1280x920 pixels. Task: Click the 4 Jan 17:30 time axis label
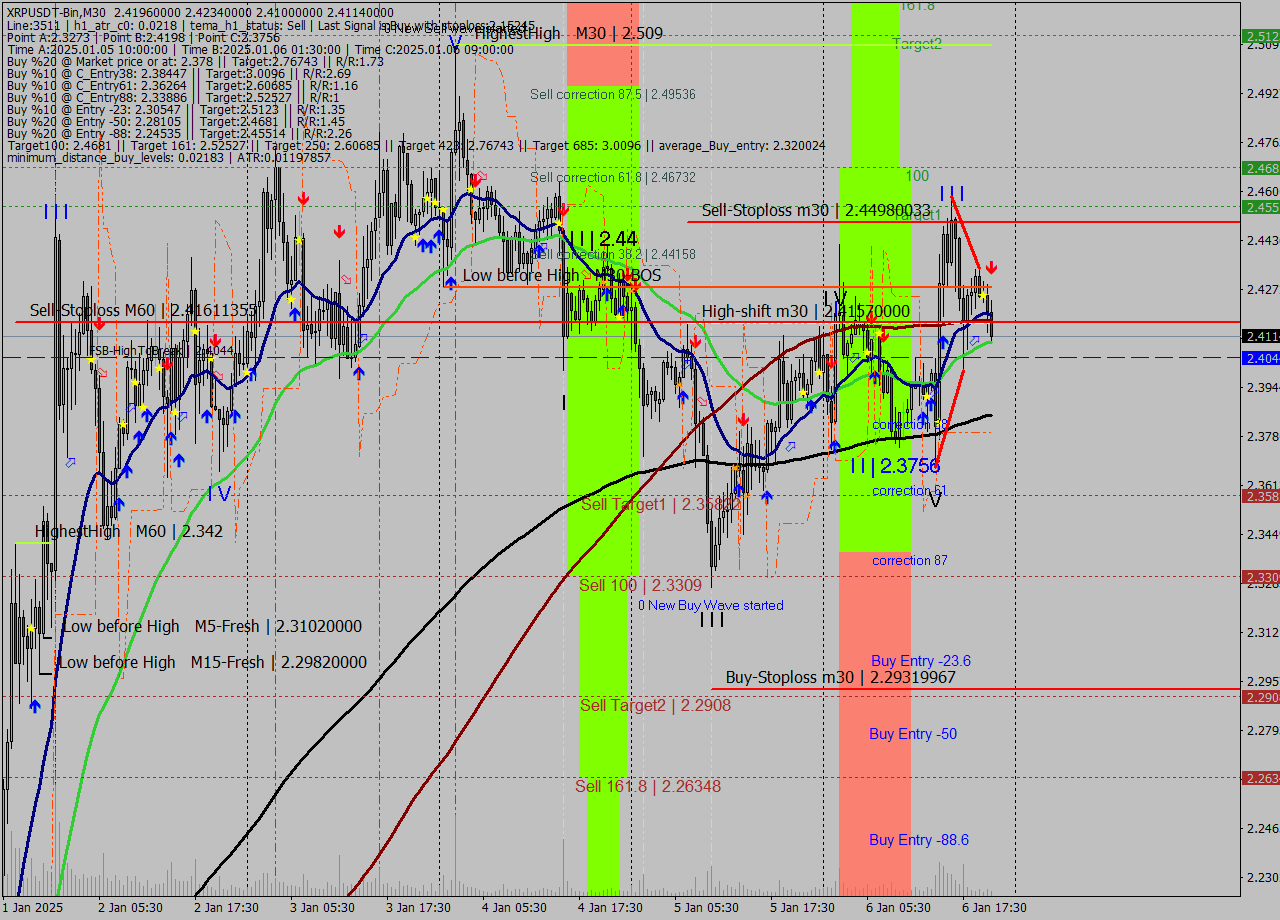[610, 908]
